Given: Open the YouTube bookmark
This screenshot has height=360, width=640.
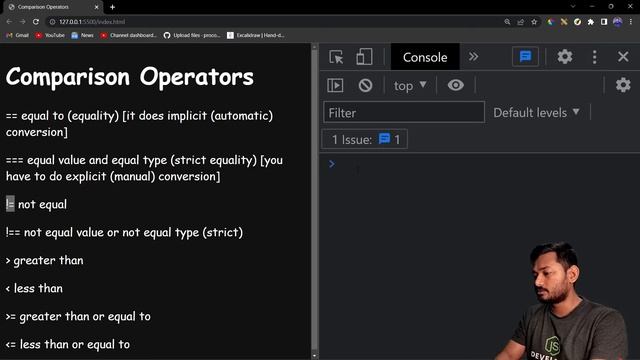Looking at the screenshot, I should [50, 36].
